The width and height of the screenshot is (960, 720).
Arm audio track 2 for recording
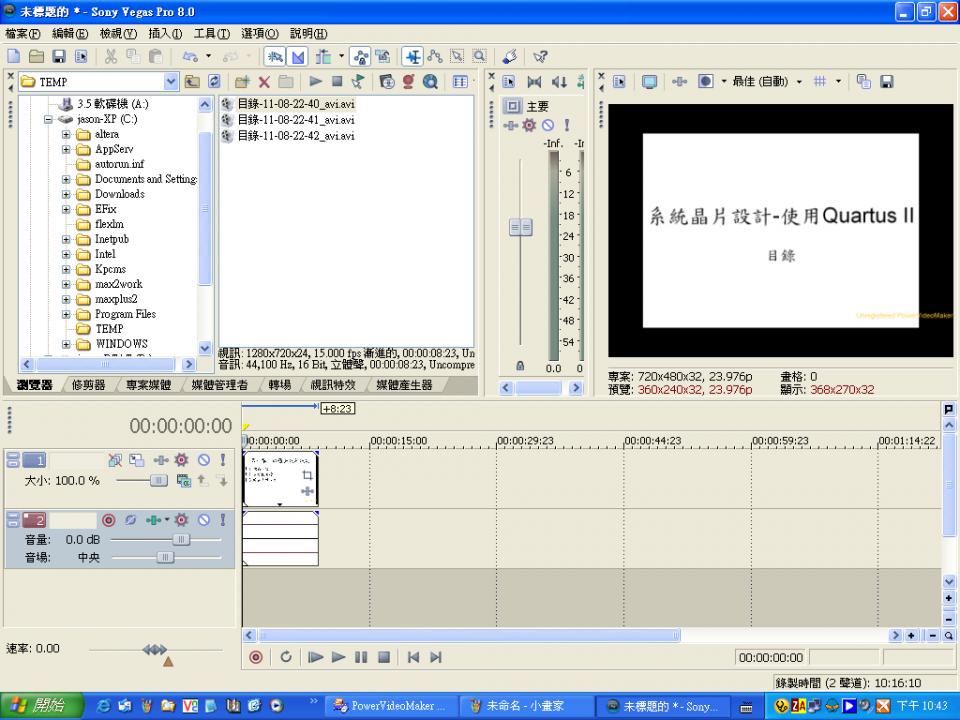point(109,520)
